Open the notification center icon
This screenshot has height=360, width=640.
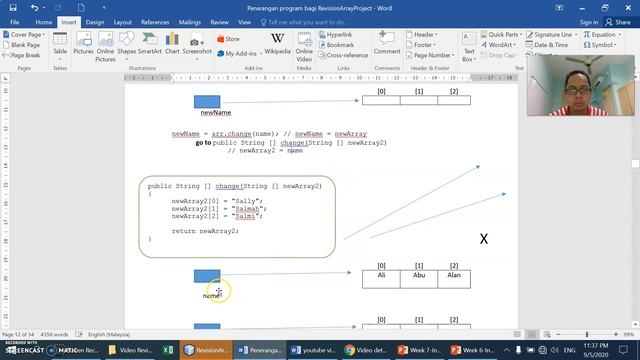[623, 350]
